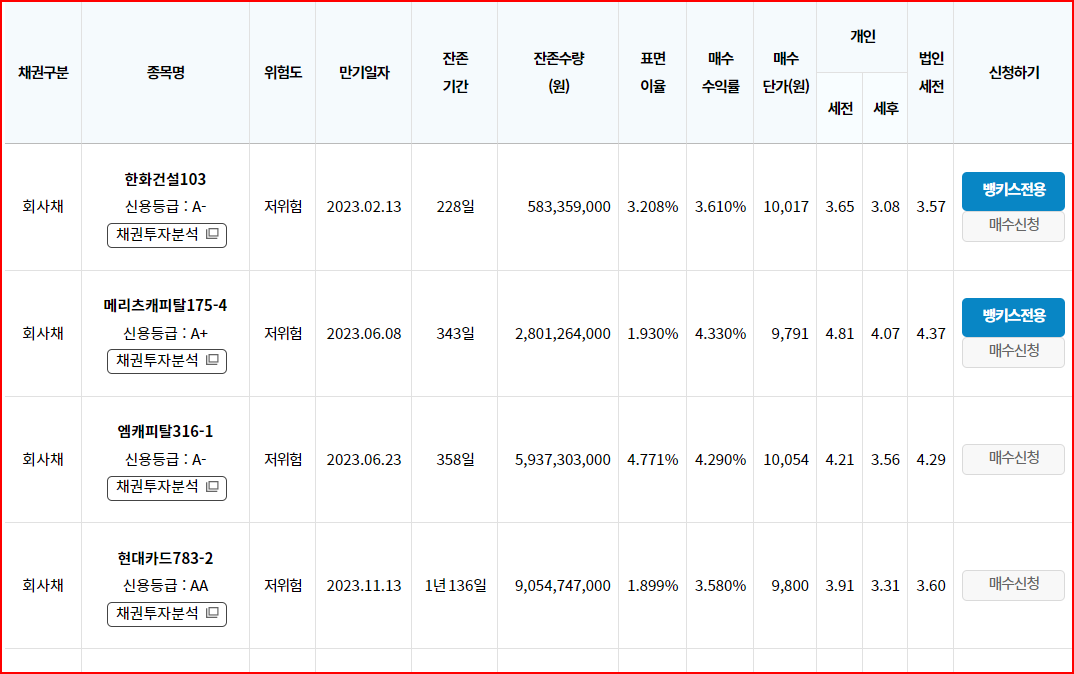Click purchase yield 4.290%

pos(721,460)
